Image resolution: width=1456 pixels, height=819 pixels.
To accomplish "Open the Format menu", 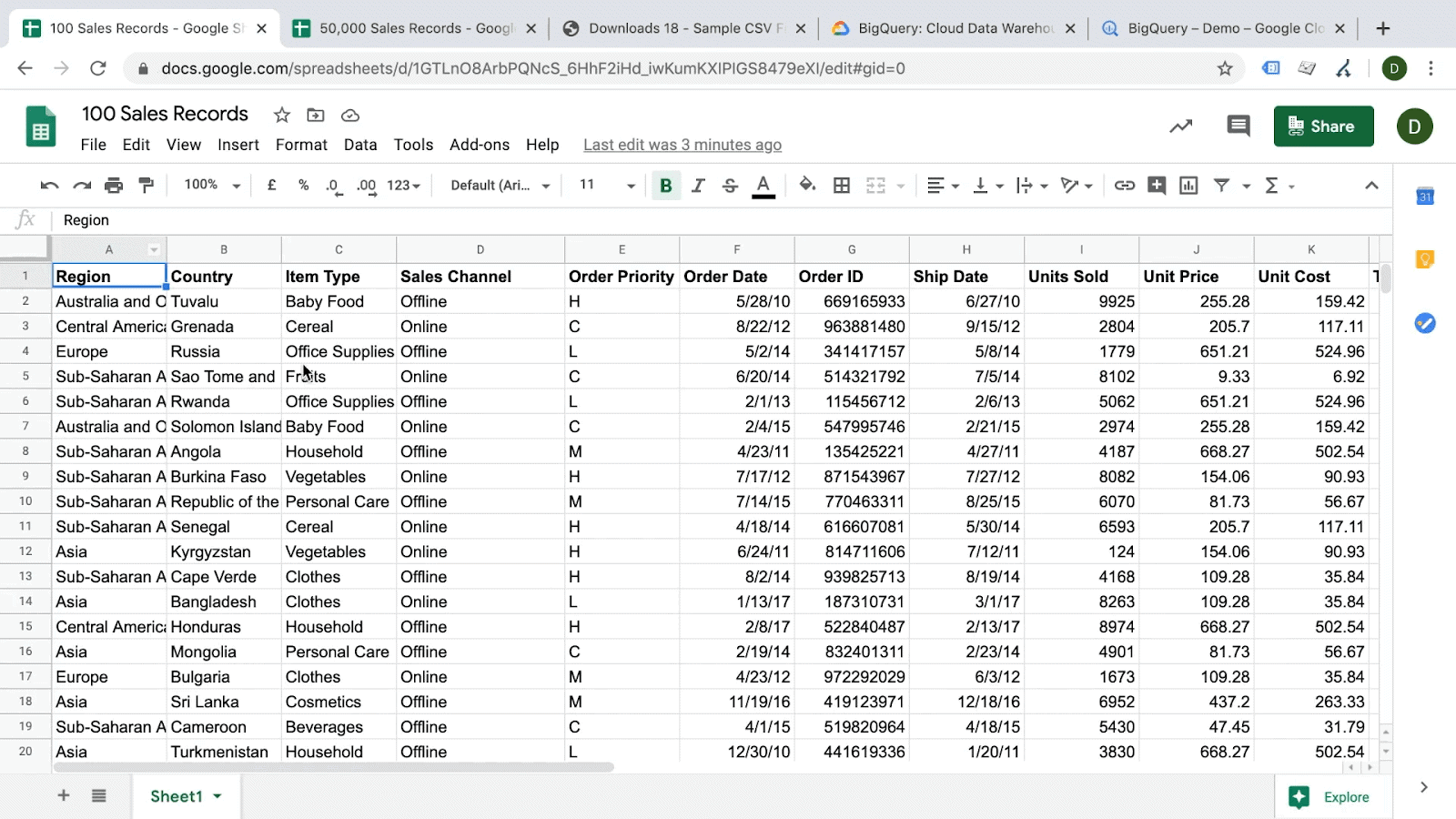I will (300, 144).
